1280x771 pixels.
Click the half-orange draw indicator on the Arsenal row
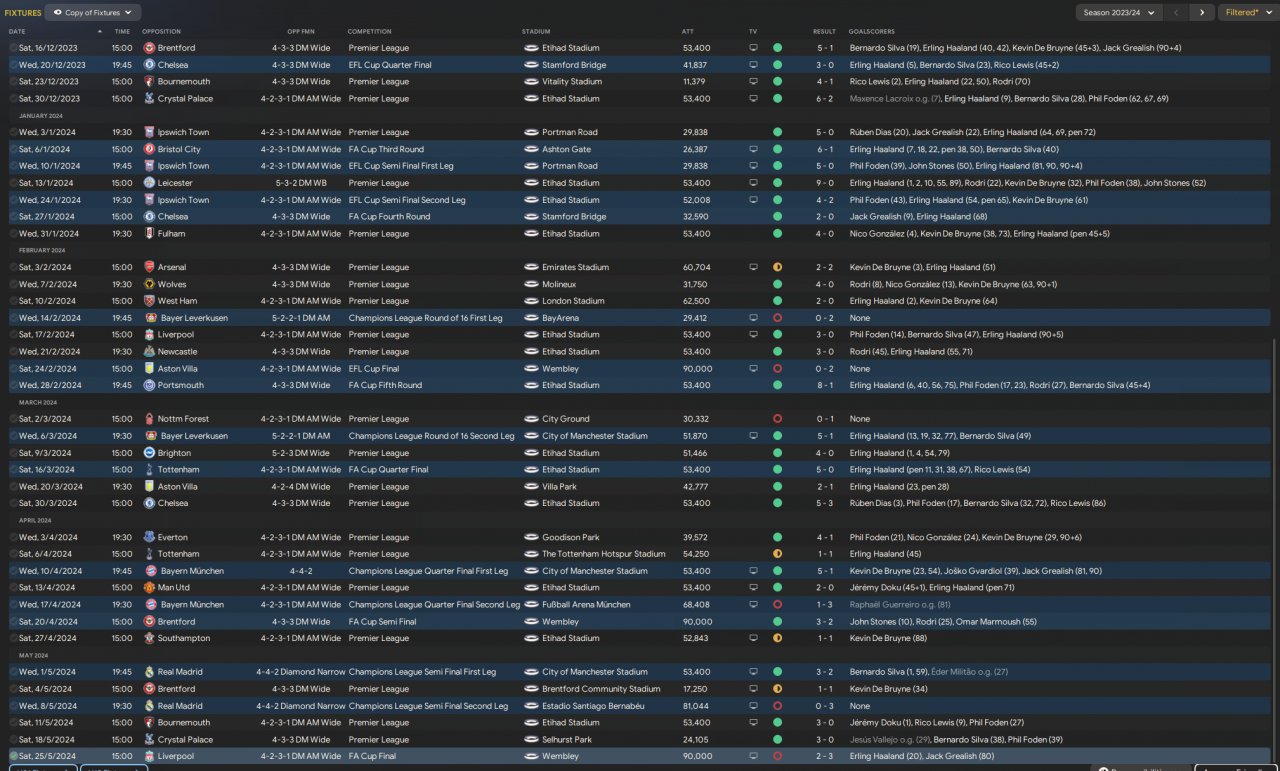(x=777, y=267)
